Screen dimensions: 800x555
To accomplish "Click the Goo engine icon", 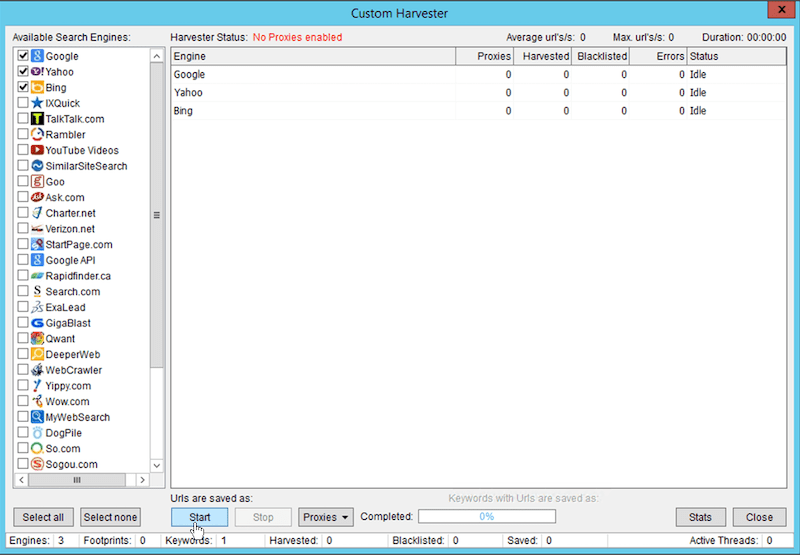I will [x=37, y=182].
